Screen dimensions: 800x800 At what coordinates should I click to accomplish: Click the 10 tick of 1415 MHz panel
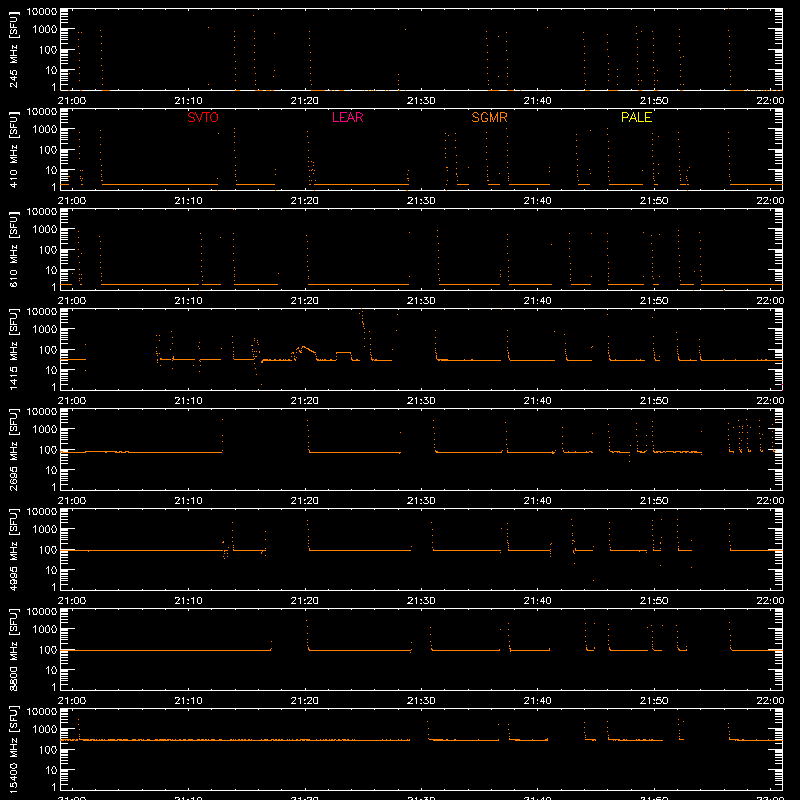51,370
